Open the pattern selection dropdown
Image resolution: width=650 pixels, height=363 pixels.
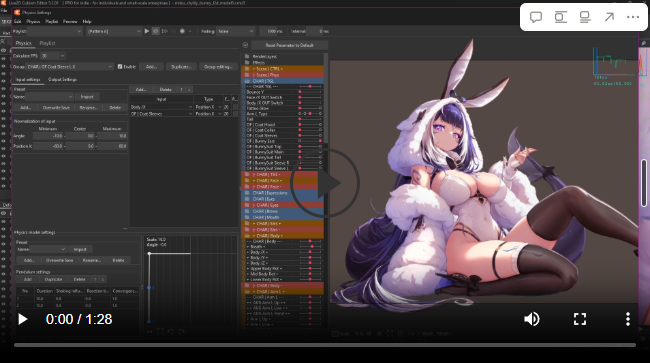tap(114, 31)
